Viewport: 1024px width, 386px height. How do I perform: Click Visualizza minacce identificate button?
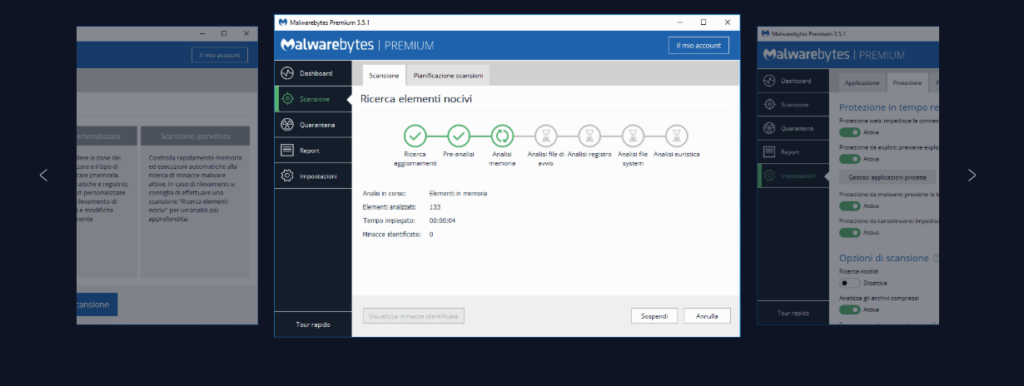[413, 316]
